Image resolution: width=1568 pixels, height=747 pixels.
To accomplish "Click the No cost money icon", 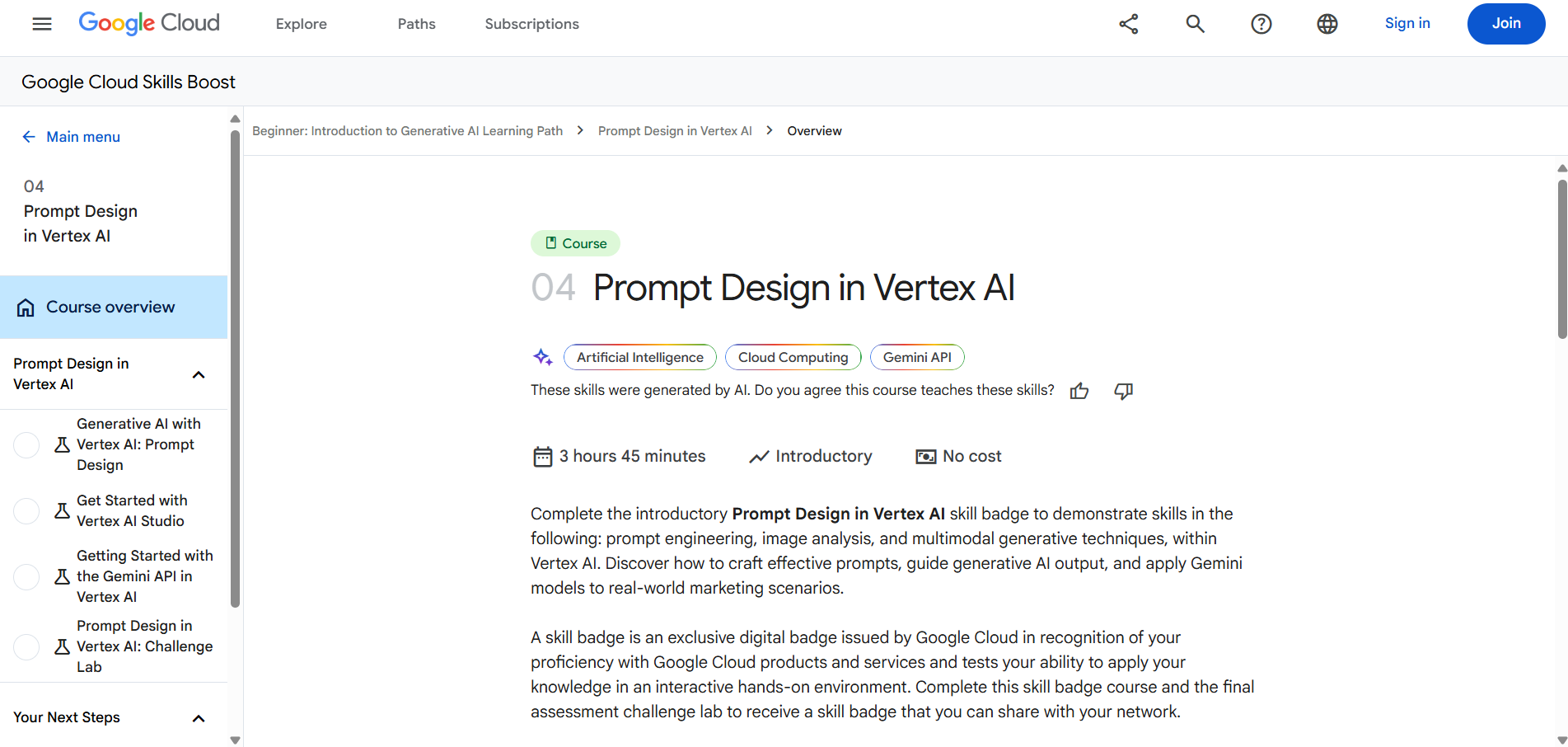I will pos(926,456).
